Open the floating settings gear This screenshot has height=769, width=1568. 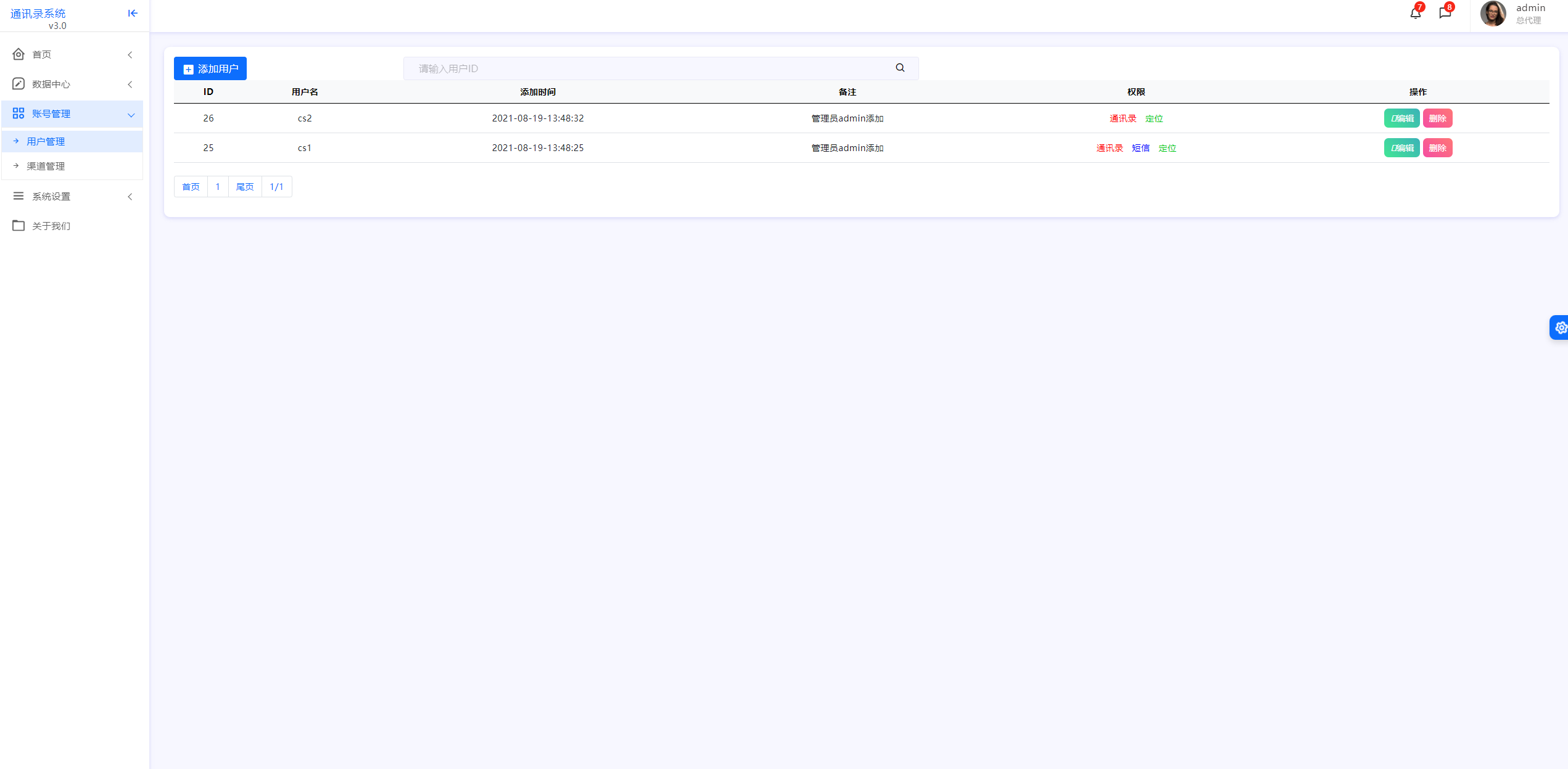(x=1561, y=327)
